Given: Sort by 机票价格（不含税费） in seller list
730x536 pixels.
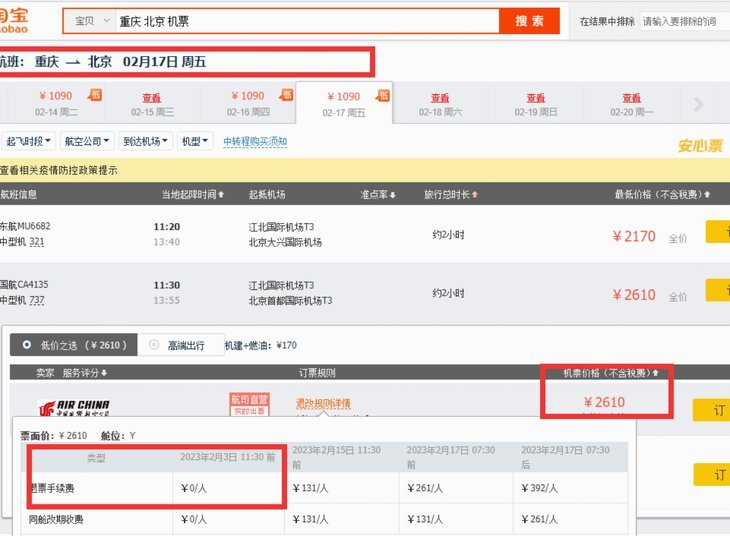Looking at the screenshot, I should [611, 373].
